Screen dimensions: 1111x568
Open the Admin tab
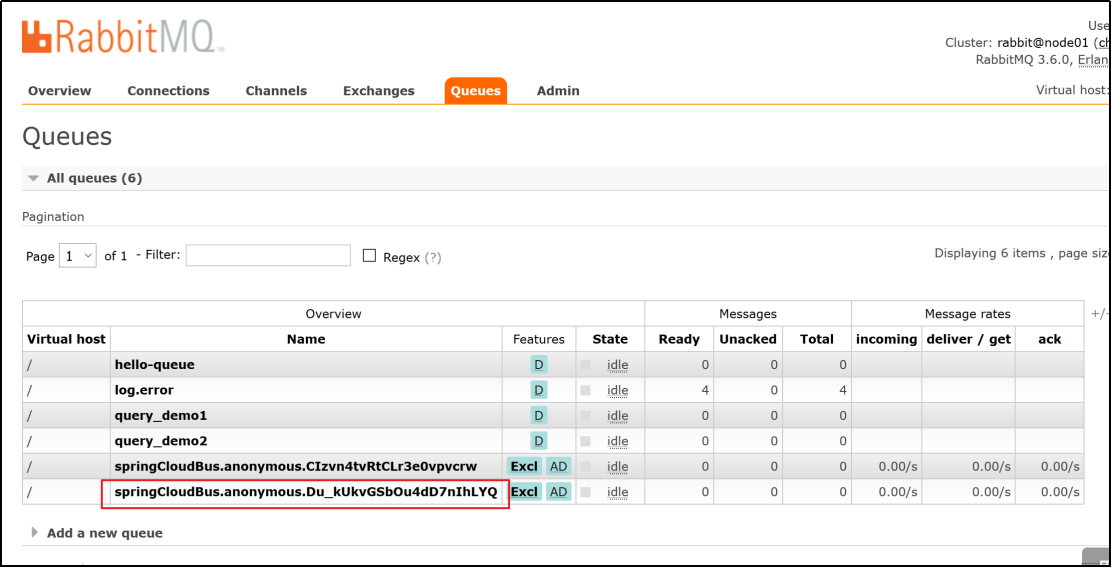coord(558,91)
